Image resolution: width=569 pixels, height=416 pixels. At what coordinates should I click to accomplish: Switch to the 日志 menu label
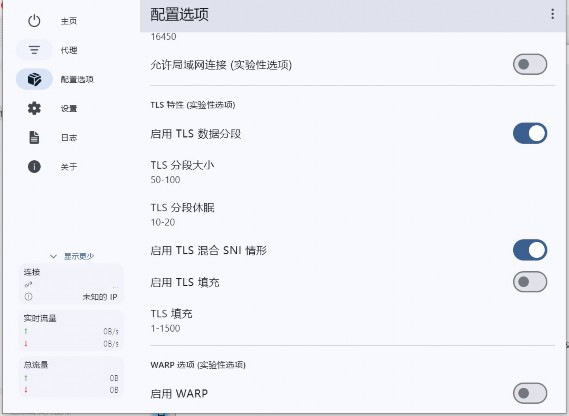(69, 138)
